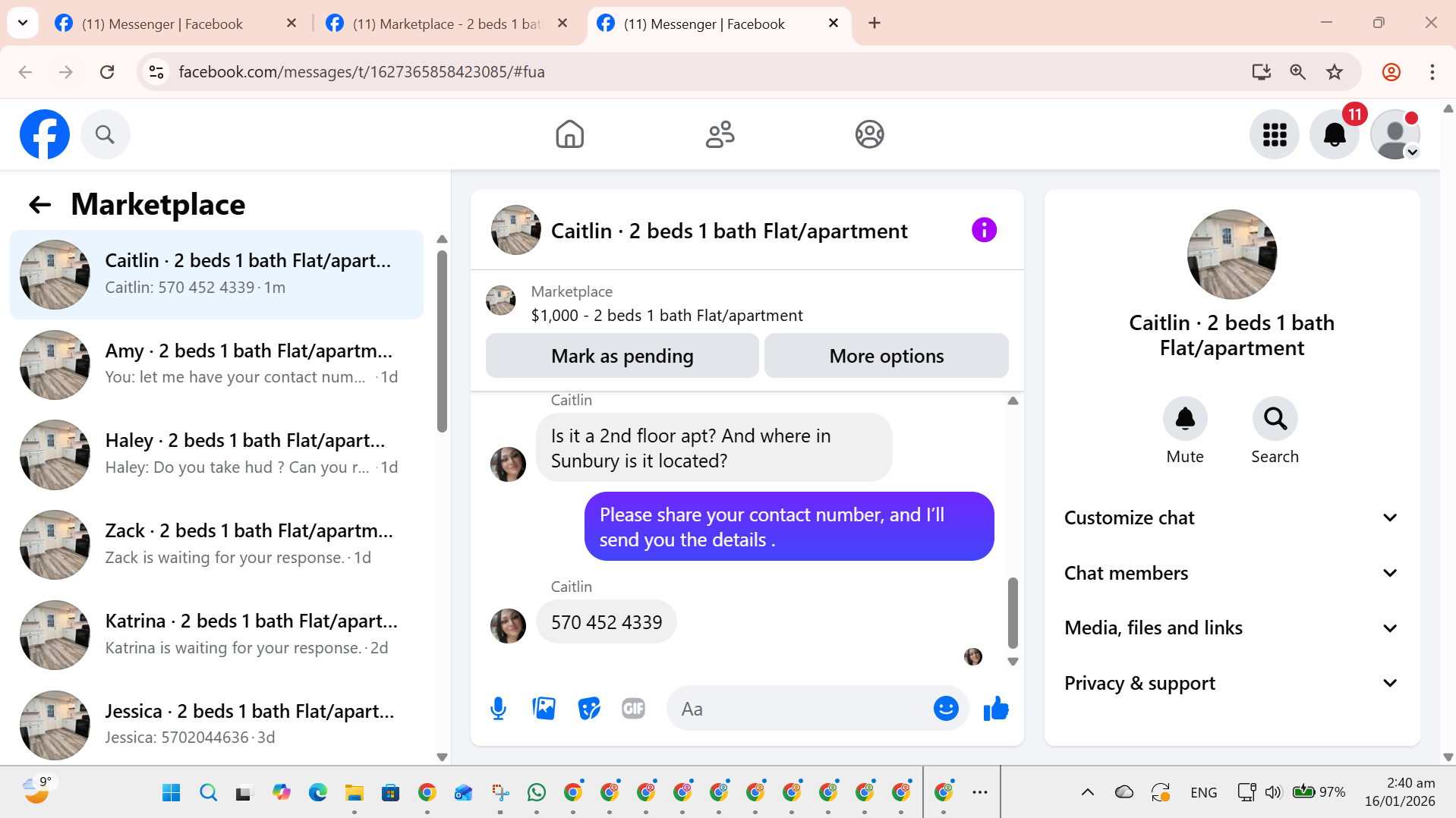Screen dimensions: 1456x818
Task: Open Katrina waiting for response chat
Action: coord(216,635)
